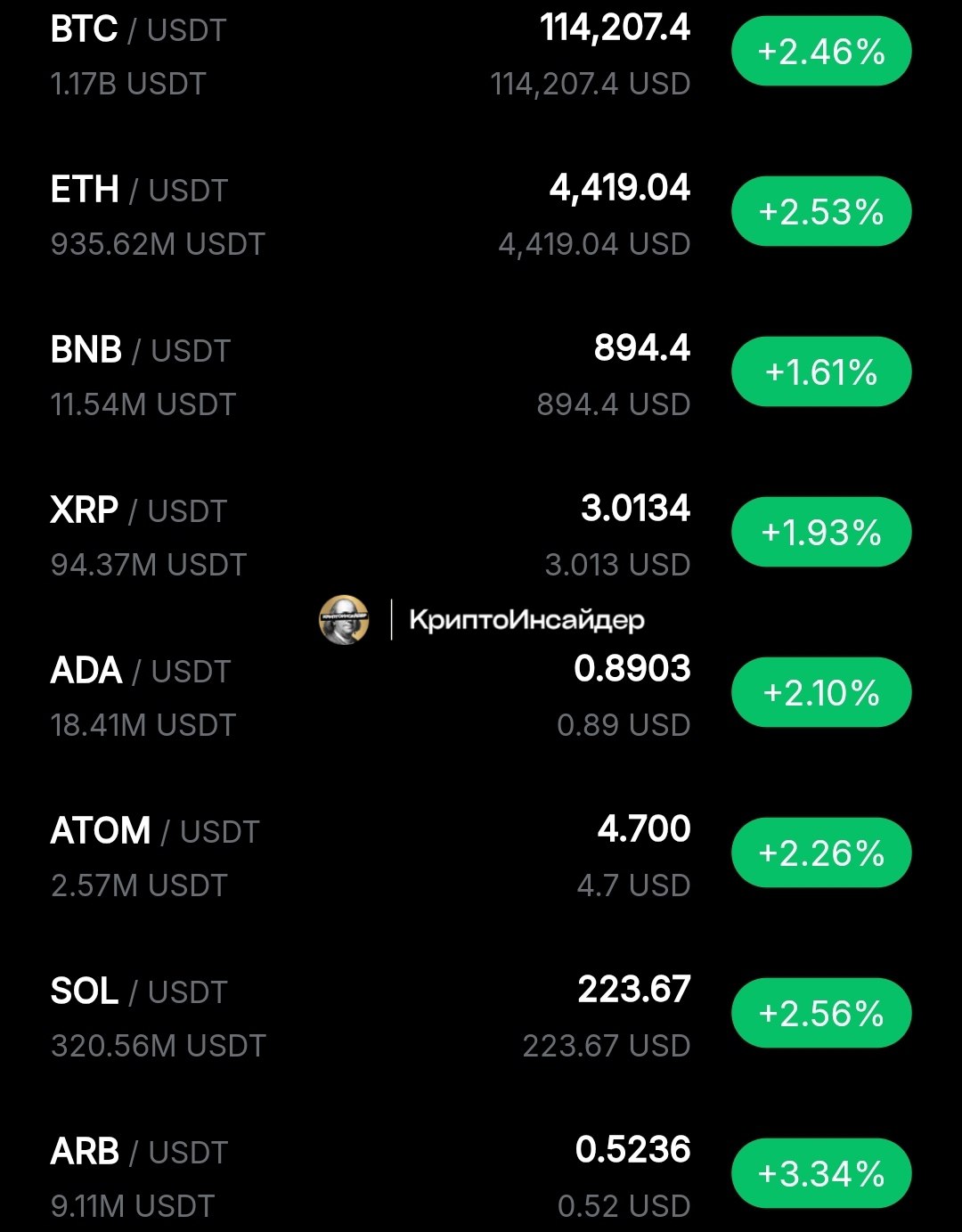Open the BTC / USDT pair
This screenshot has width=962, height=1232.
138,29
